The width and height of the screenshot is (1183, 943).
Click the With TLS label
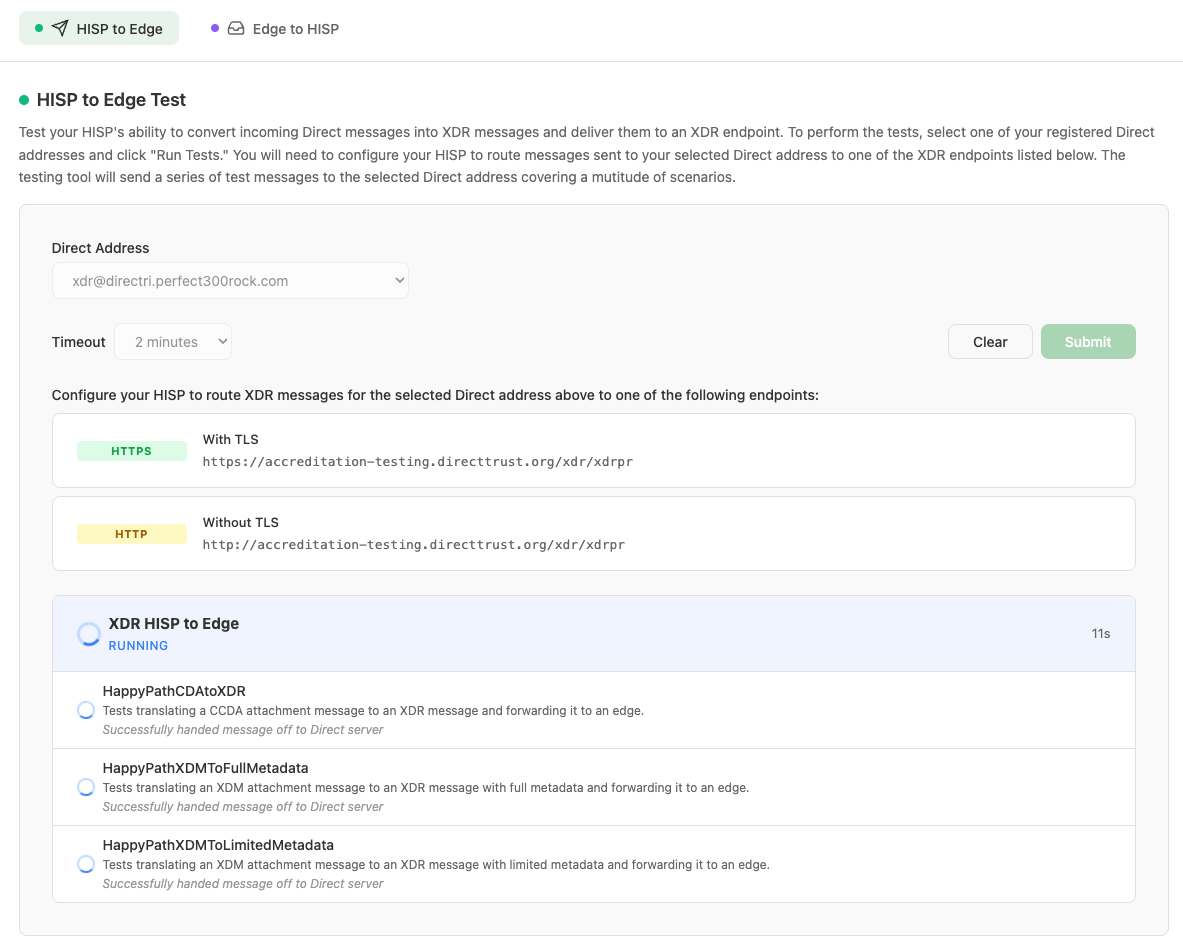231,440
